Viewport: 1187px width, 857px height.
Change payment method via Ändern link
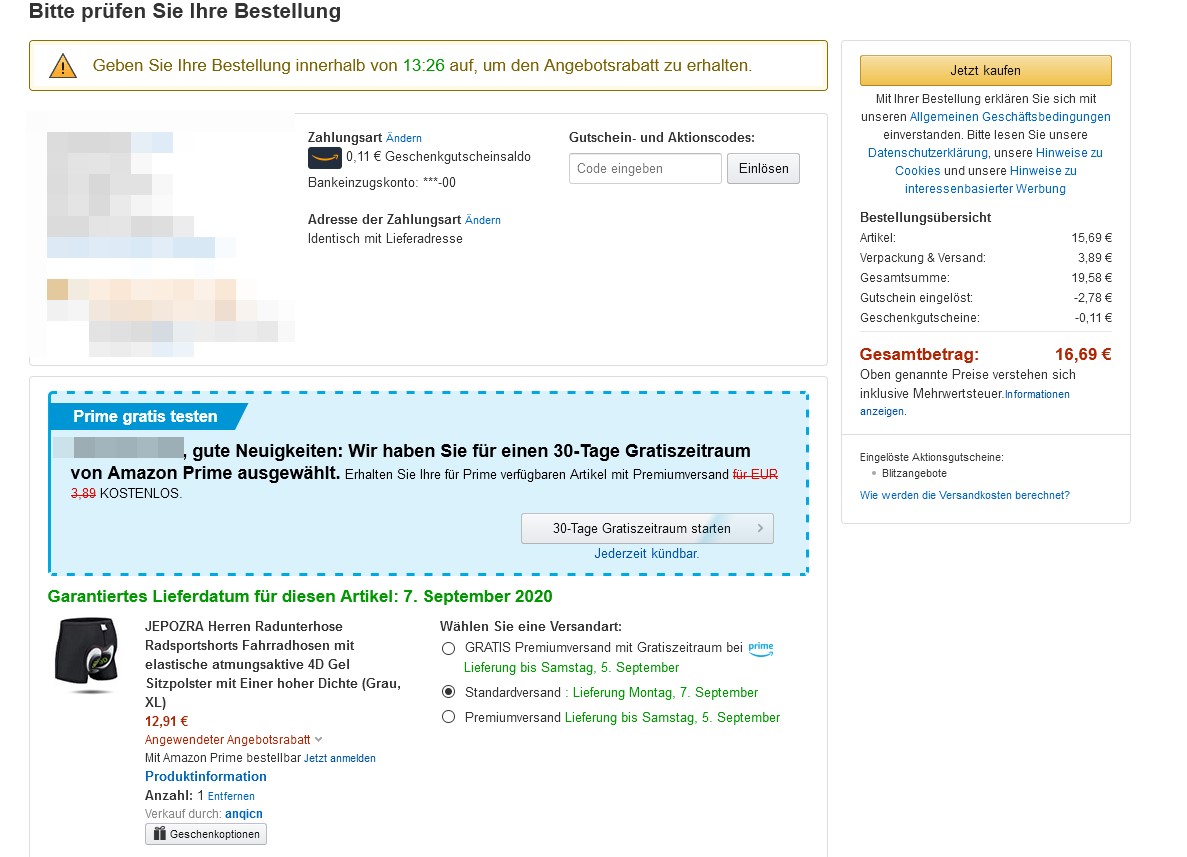click(404, 138)
